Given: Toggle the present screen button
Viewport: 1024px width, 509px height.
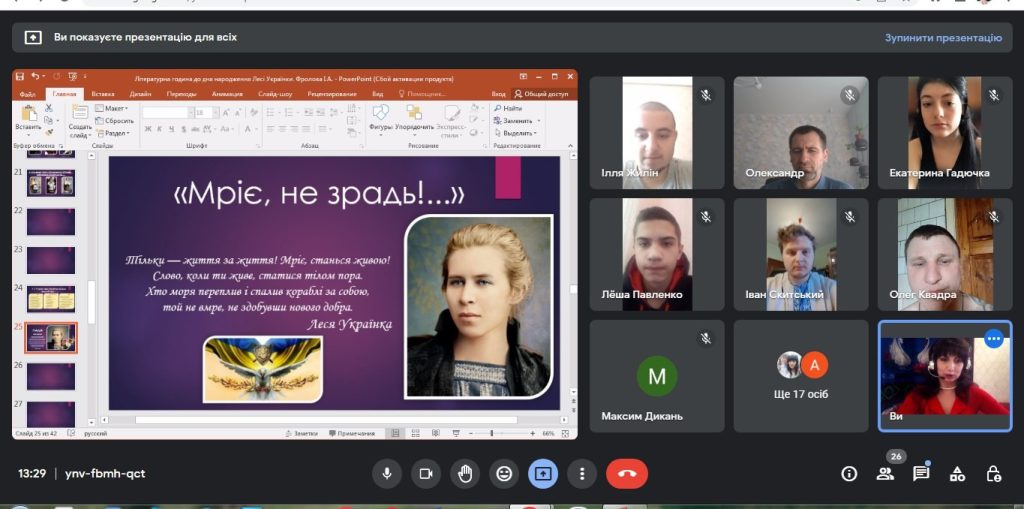Looking at the screenshot, I should tap(543, 473).
